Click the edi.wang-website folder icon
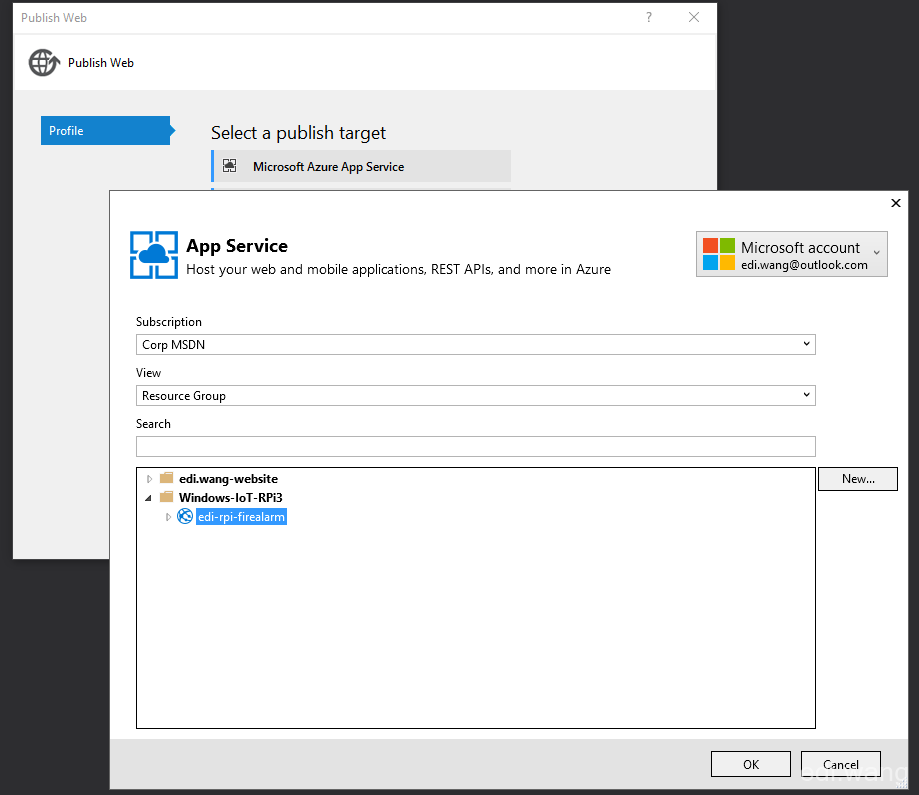The image size is (919, 795). [x=167, y=478]
